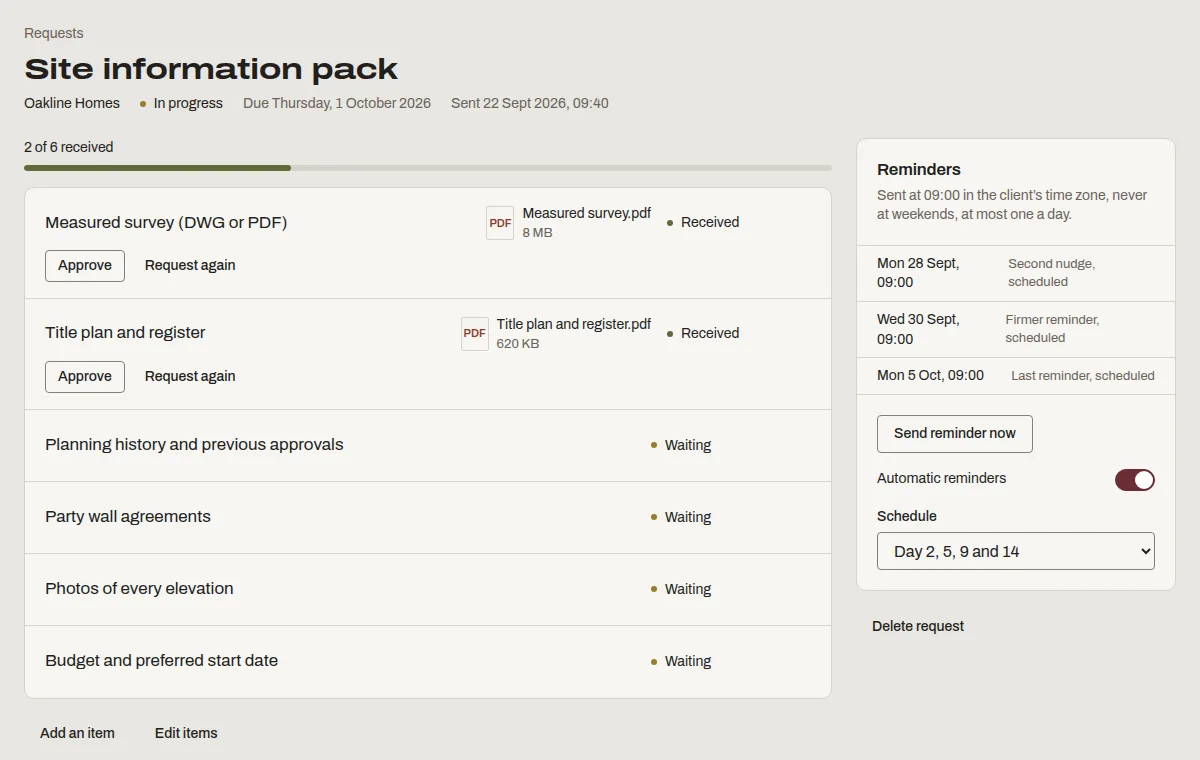Click the Sent 22 Sept 2026 timestamp

click(530, 103)
